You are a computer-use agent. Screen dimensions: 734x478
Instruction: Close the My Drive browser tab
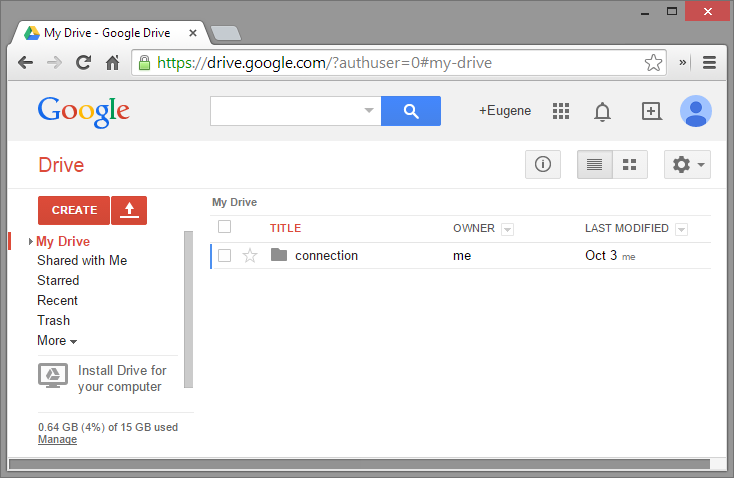pos(192,33)
